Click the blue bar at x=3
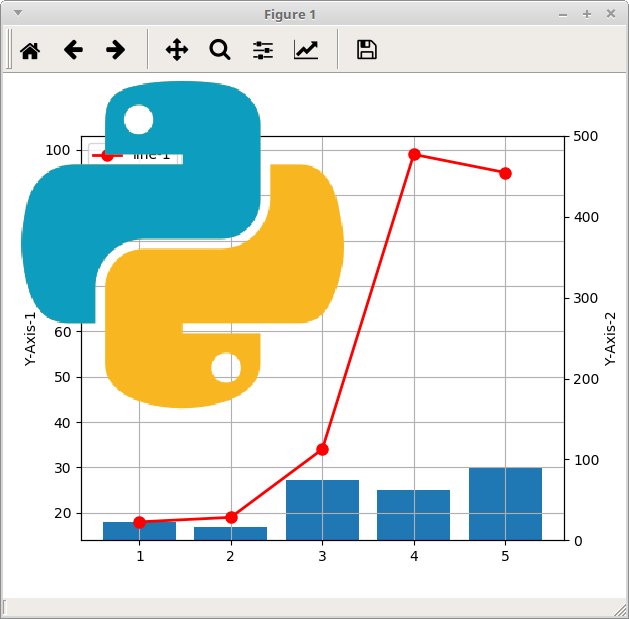The height and width of the screenshot is (619, 629). [323, 510]
